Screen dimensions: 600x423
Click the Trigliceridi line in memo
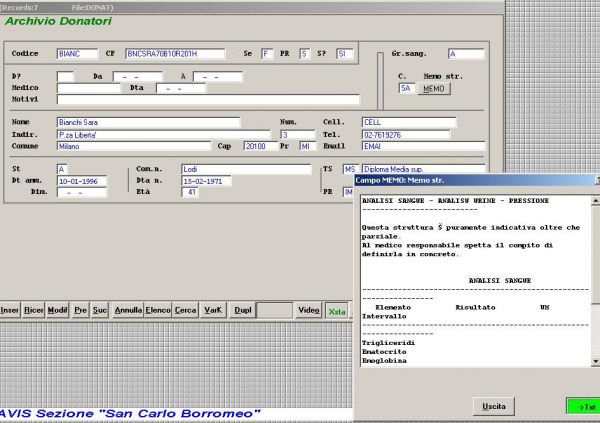point(389,343)
